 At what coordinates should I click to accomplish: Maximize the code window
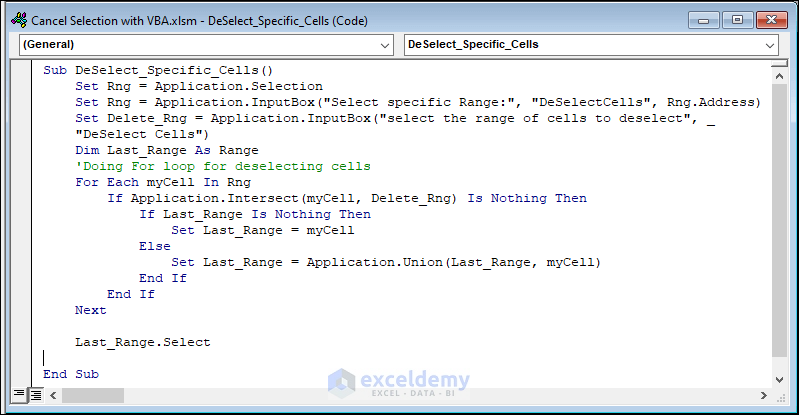coord(737,19)
